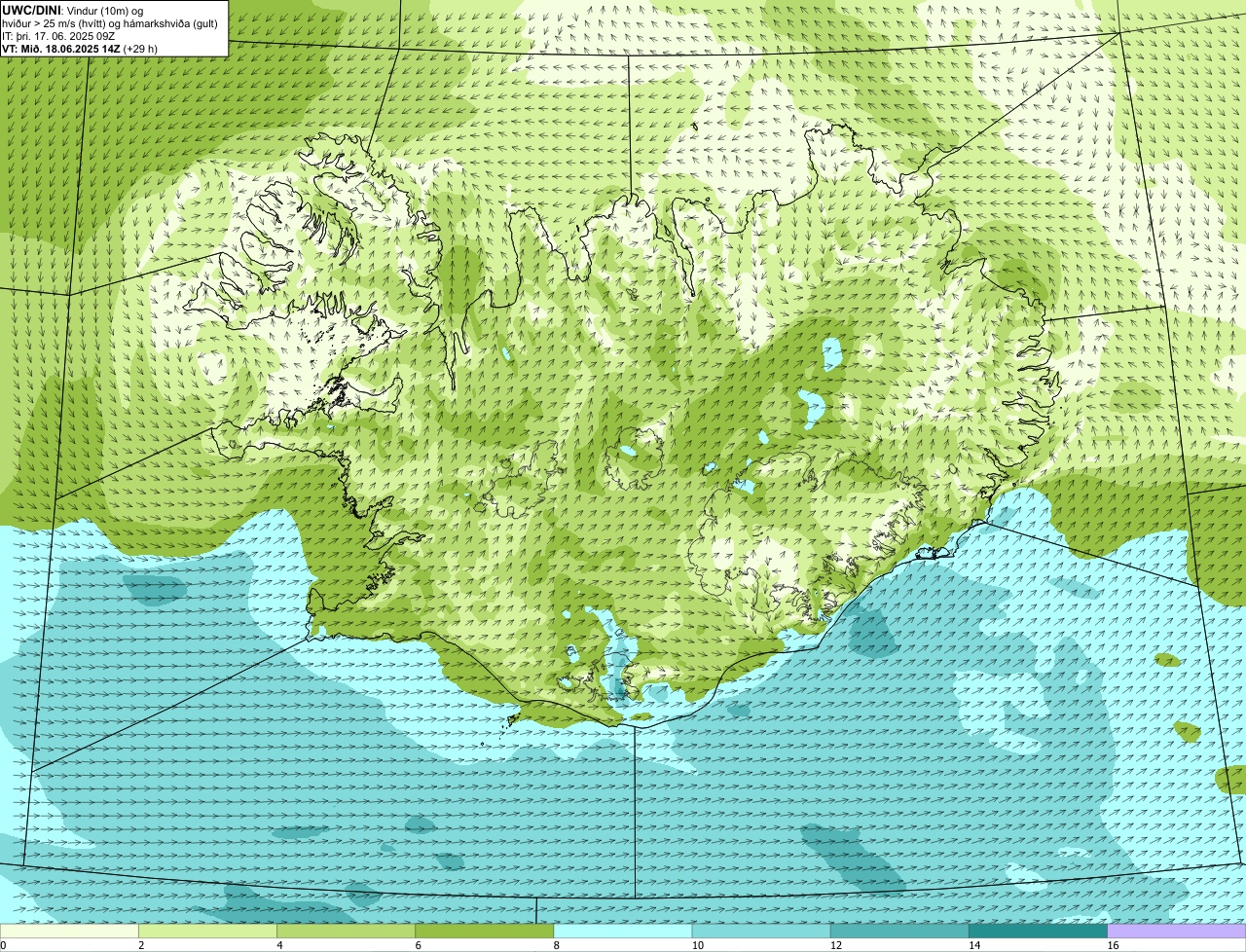Viewport: 1246px width, 952px height.
Task: Click the 12–14 m/s teal legend swatch
Action: click(899, 931)
